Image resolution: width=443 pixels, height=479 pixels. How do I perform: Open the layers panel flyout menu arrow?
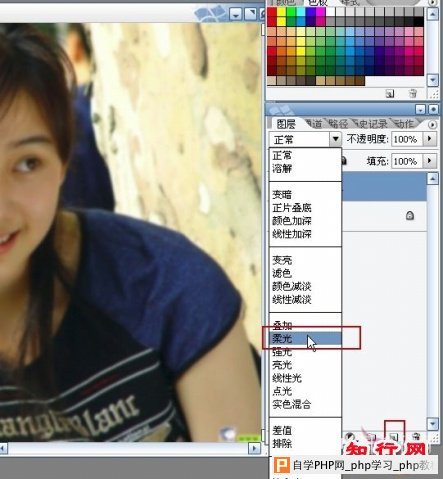point(432,125)
